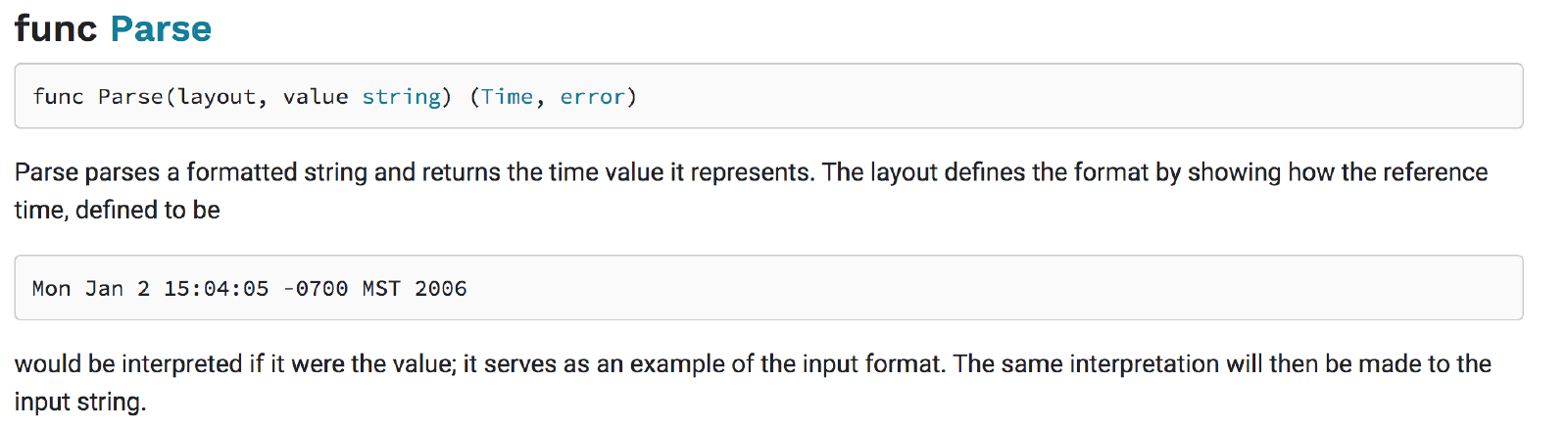
Task: Click the func keyword in the code signature
Action: point(58,97)
